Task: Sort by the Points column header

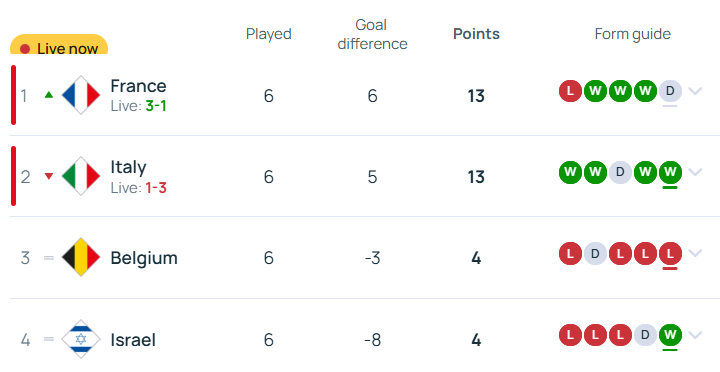Action: coord(476,34)
